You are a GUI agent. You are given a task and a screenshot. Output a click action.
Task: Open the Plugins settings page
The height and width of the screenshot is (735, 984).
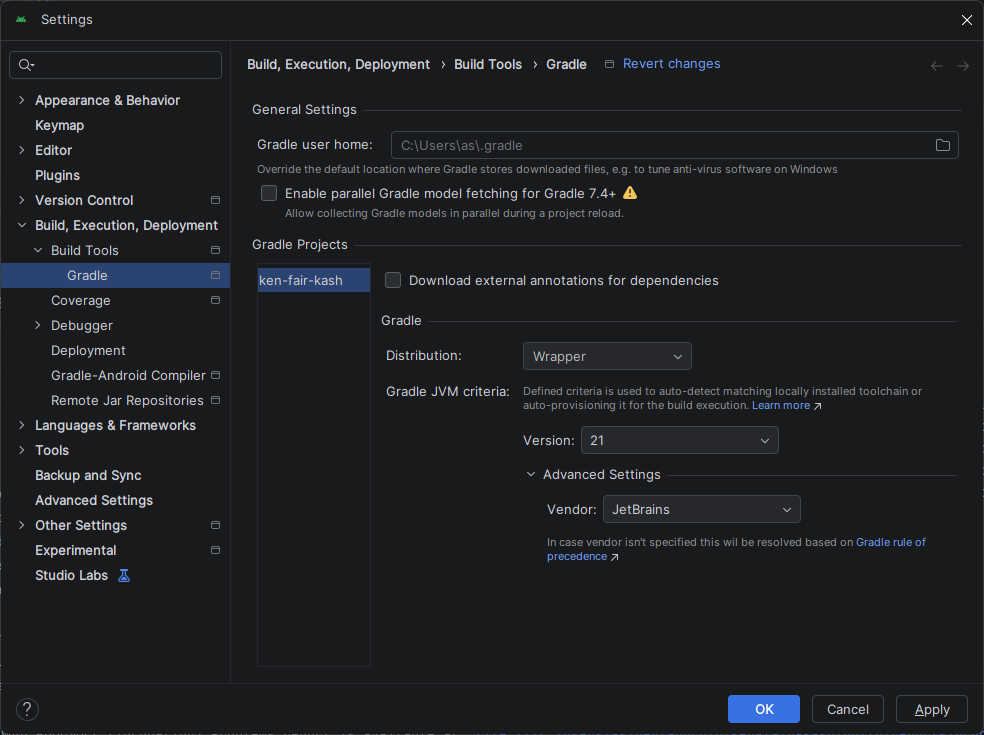tap(57, 175)
